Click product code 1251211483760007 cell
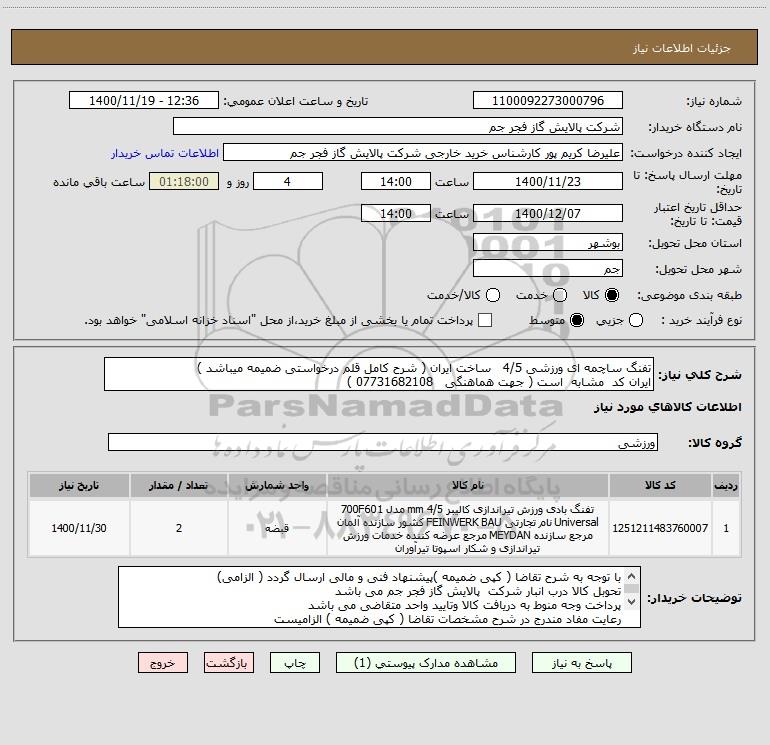Viewport: 770px width, 745px height. pyautogui.click(x=660, y=528)
